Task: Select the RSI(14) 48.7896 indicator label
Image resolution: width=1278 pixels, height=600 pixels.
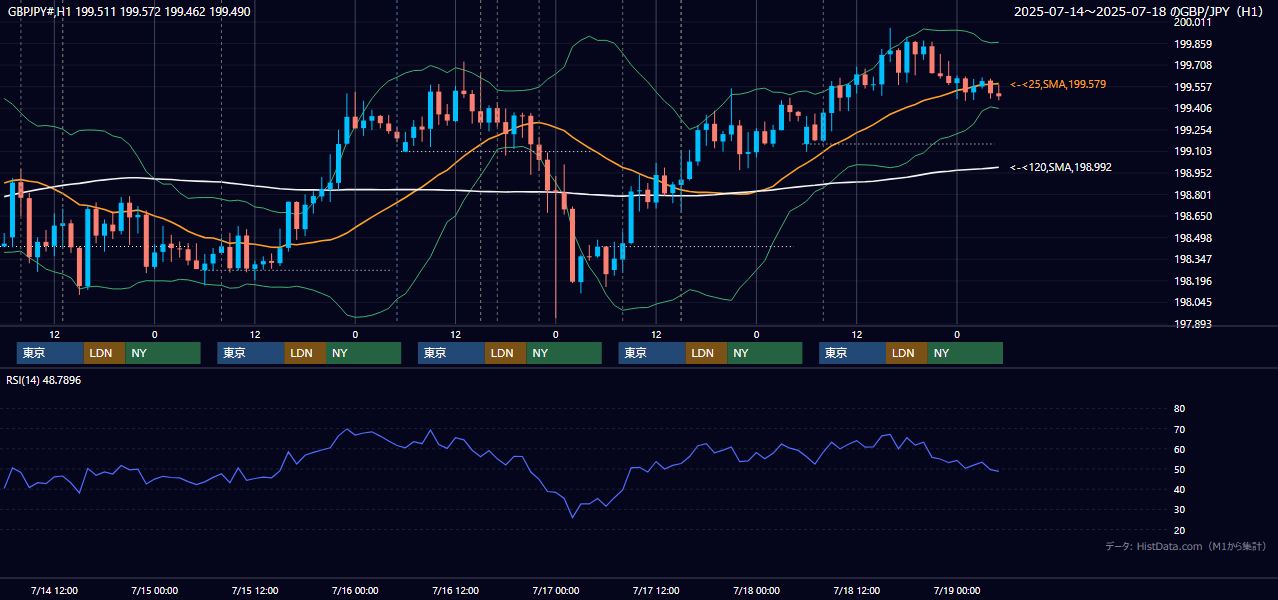Action: (44, 380)
